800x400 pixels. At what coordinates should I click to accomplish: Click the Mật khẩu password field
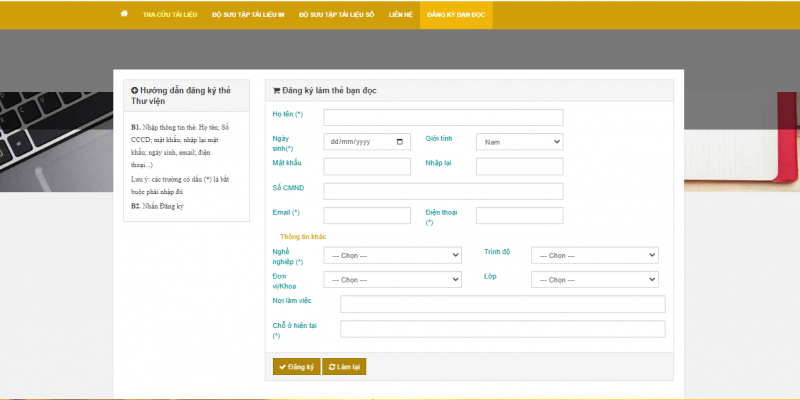[367, 166]
